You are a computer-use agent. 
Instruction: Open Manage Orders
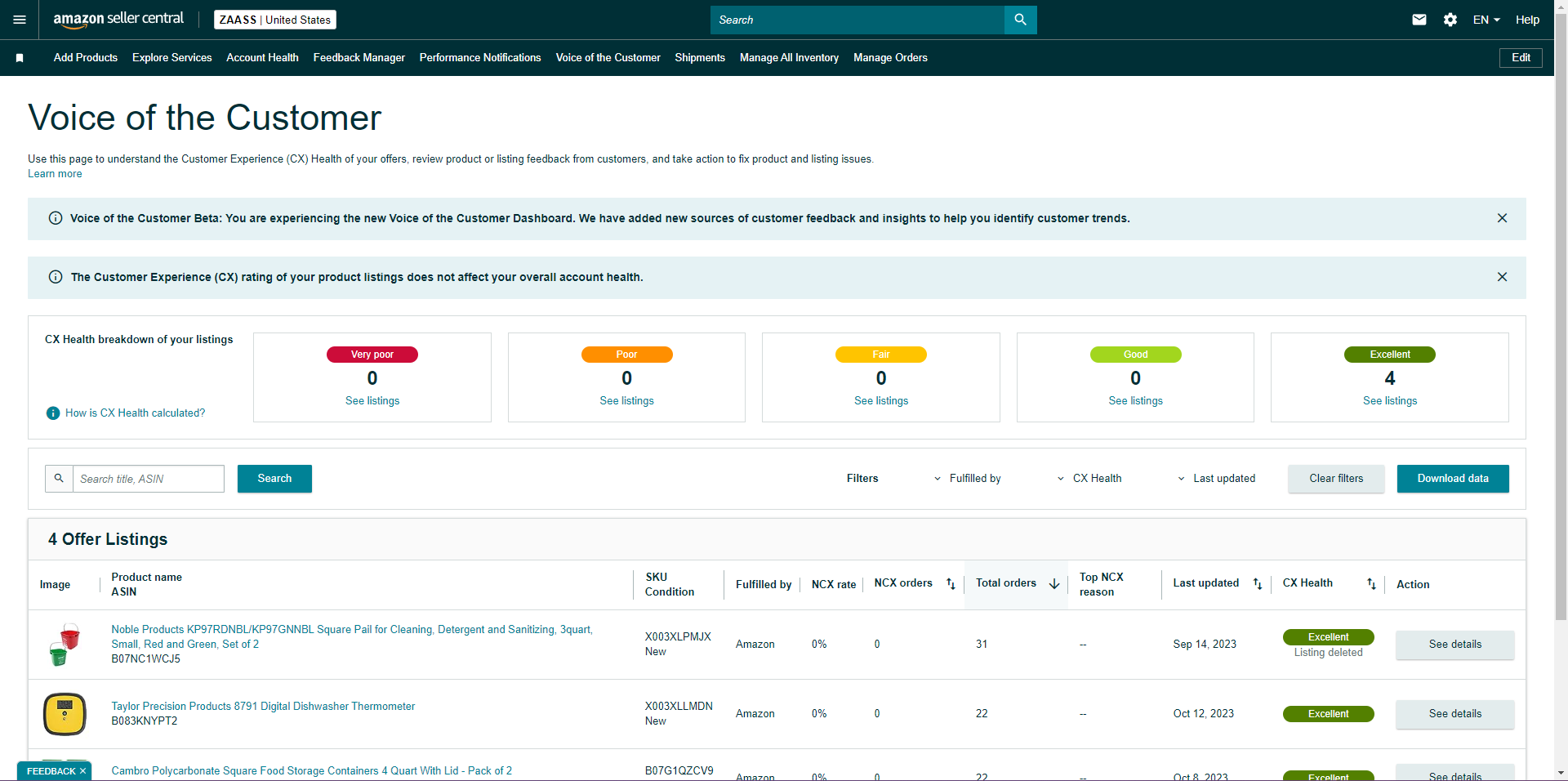click(890, 58)
